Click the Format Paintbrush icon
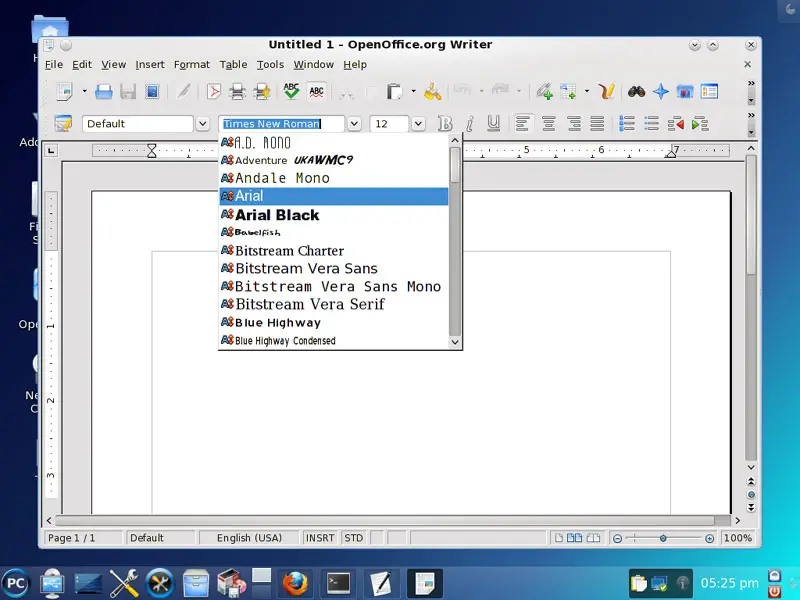 coord(432,92)
